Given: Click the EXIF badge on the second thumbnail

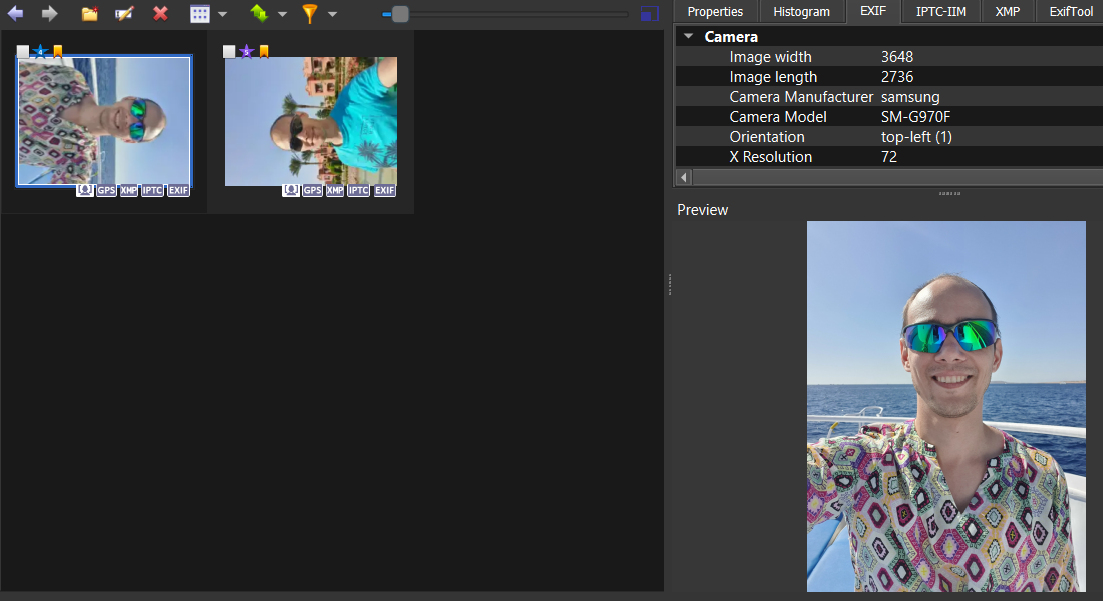Looking at the screenshot, I should point(385,191).
